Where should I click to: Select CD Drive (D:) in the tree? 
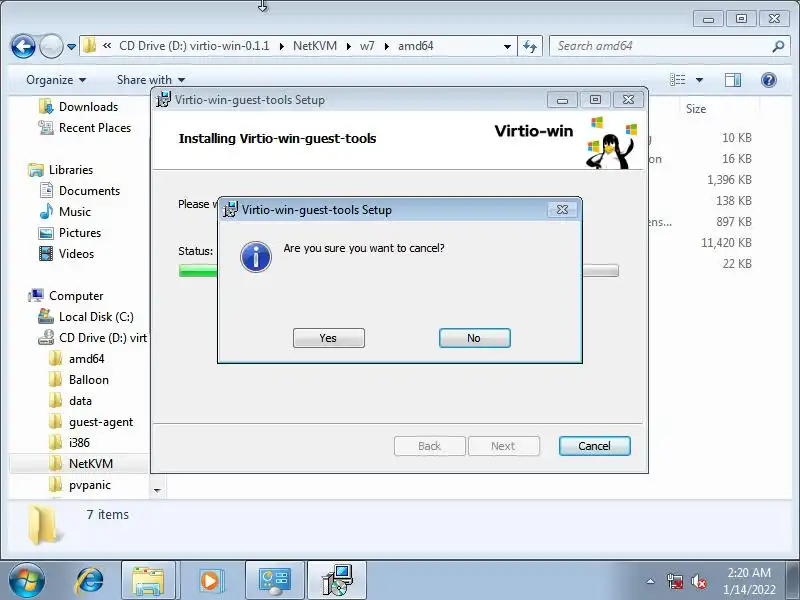[103, 337]
